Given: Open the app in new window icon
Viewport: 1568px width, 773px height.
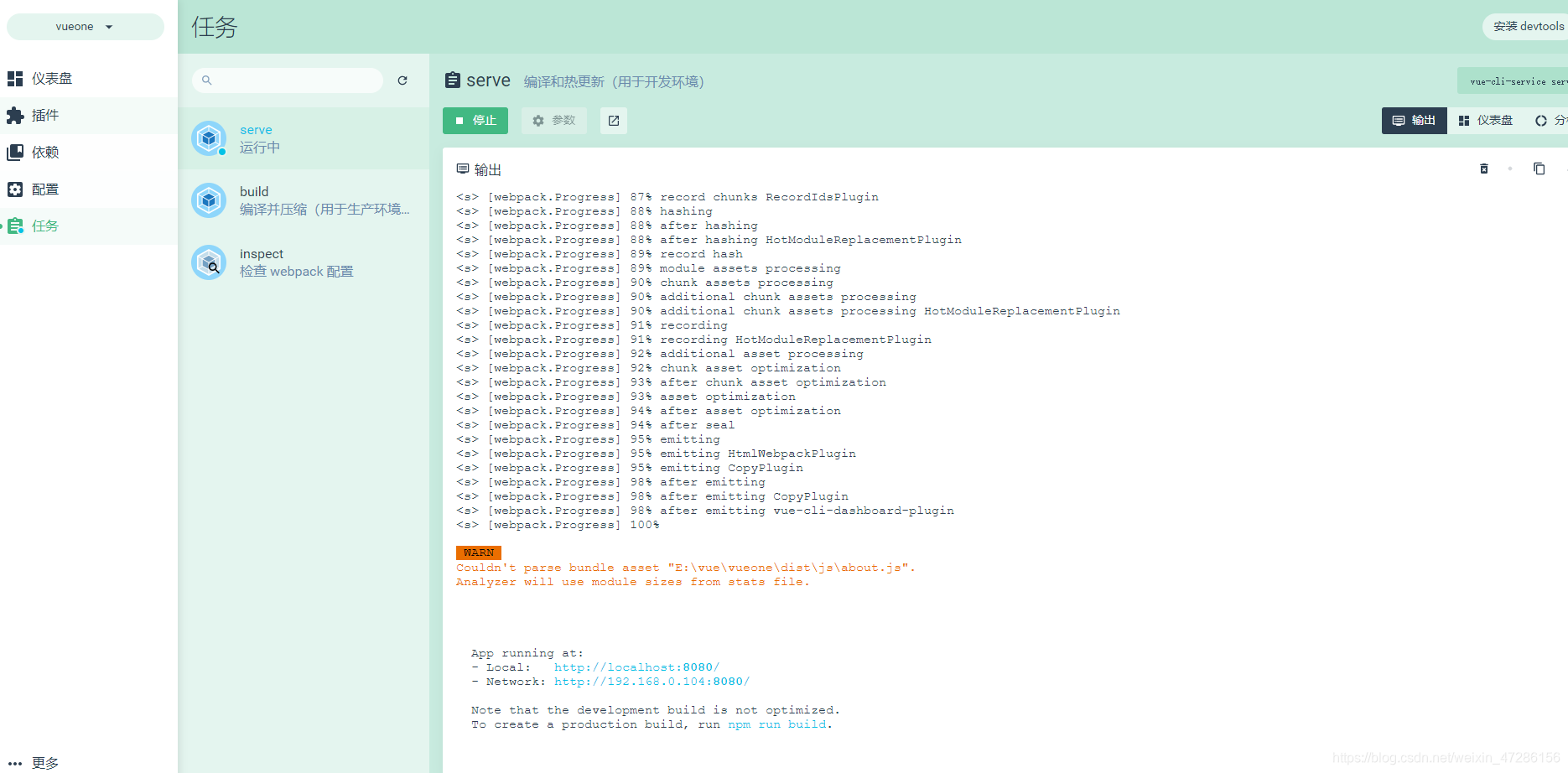Looking at the screenshot, I should click(614, 121).
